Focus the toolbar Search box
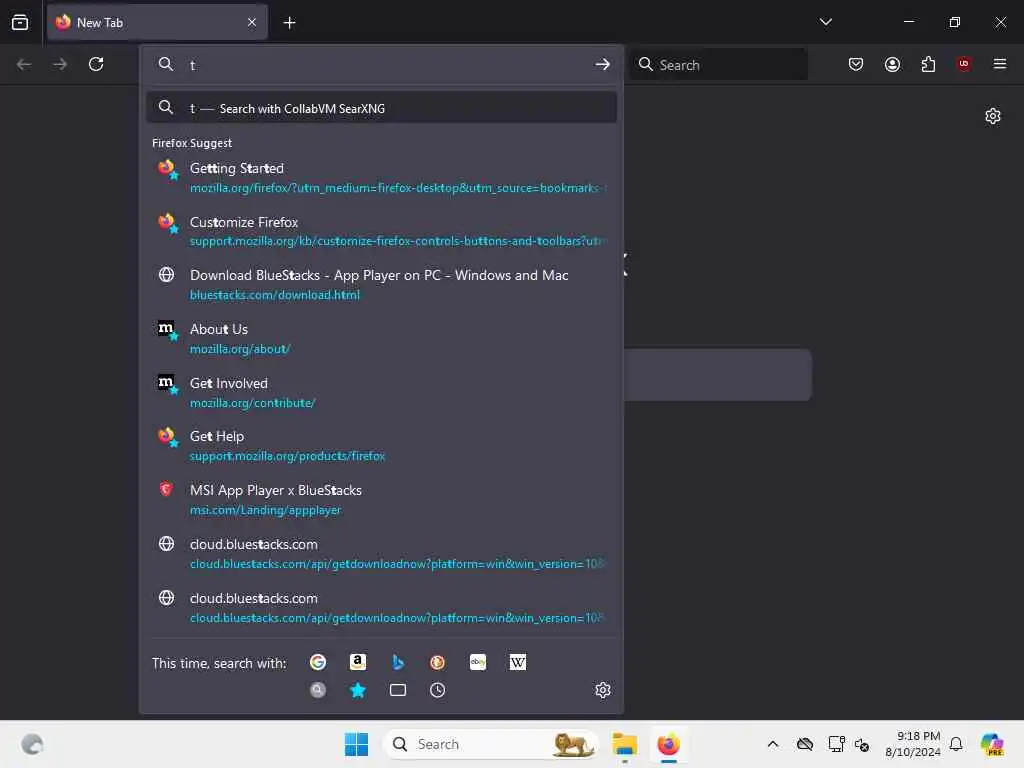The width and height of the screenshot is (1024, 768). click(718, 64)
